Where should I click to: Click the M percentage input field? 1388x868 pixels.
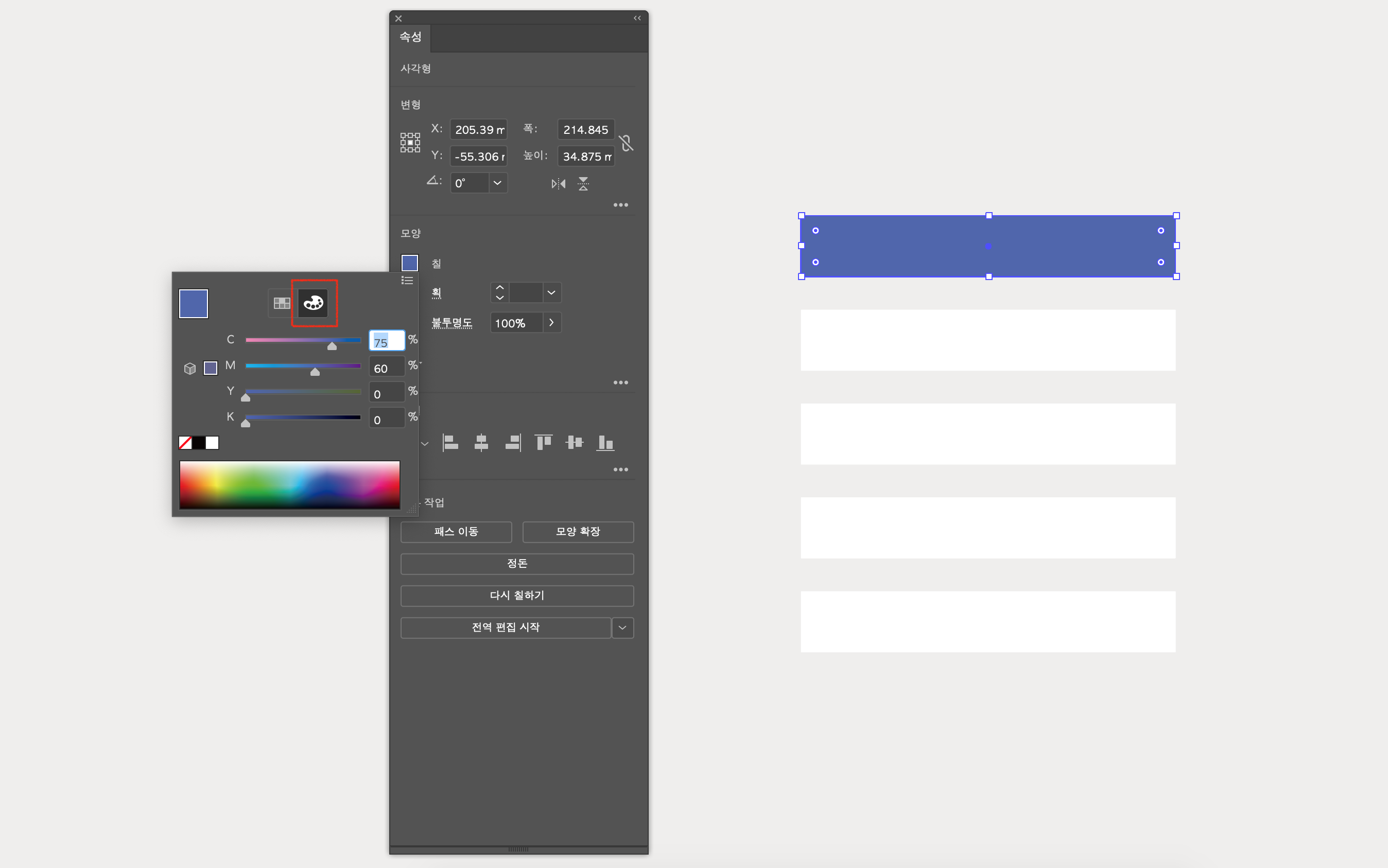coord(386,368)
